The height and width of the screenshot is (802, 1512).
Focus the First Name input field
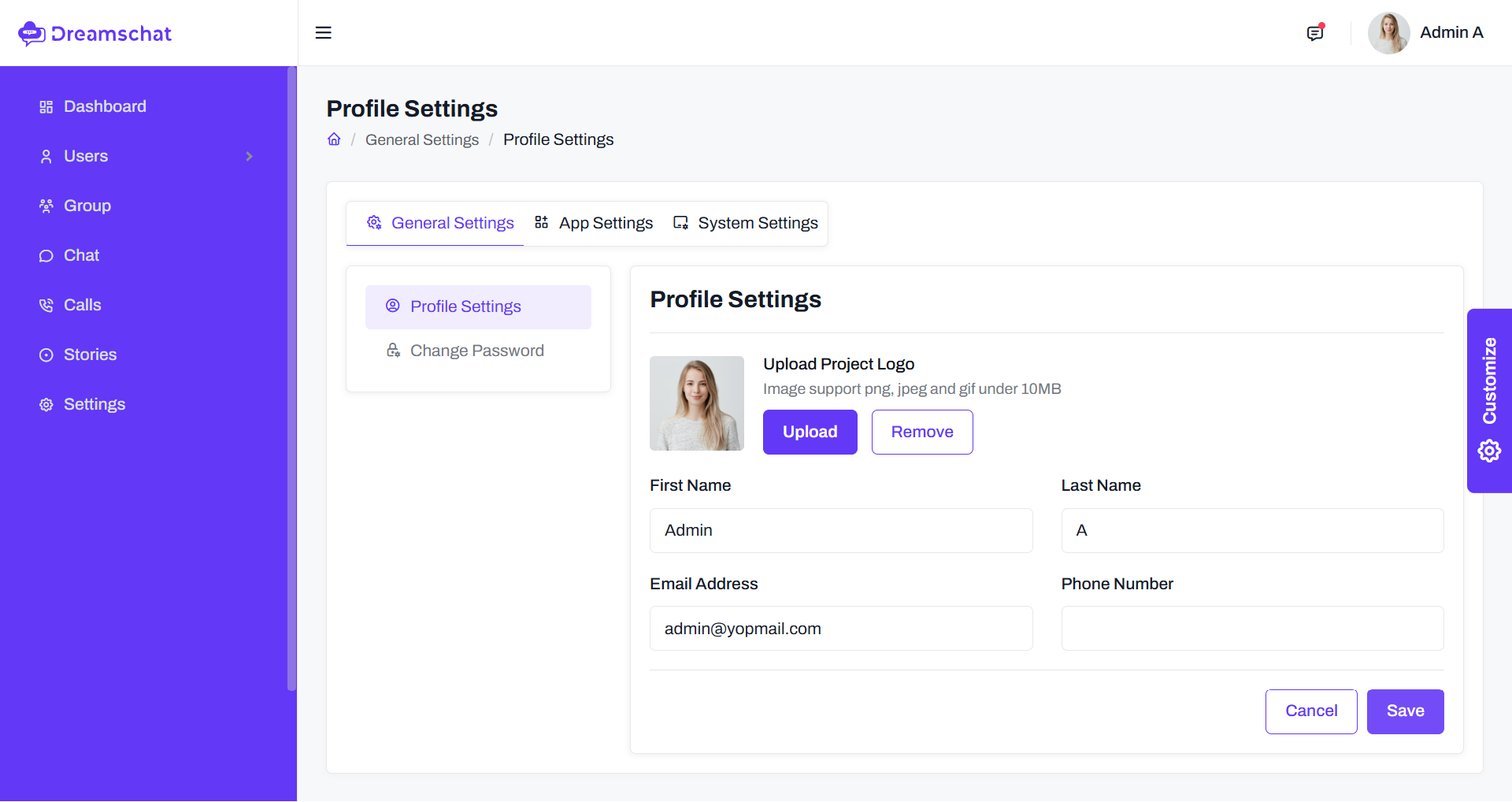click(841, 530)
